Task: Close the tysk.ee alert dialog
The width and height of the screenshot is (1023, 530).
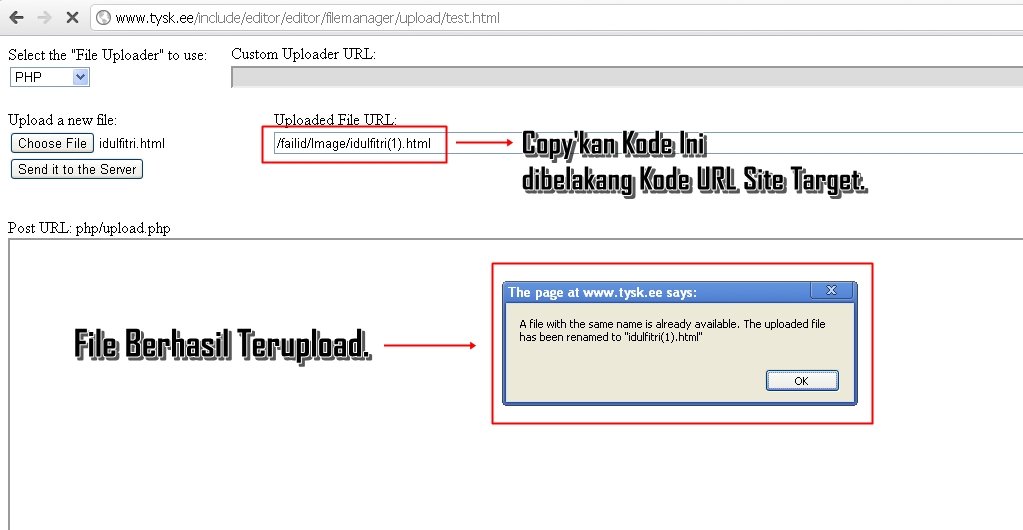Action: click(x=831, y=290)
